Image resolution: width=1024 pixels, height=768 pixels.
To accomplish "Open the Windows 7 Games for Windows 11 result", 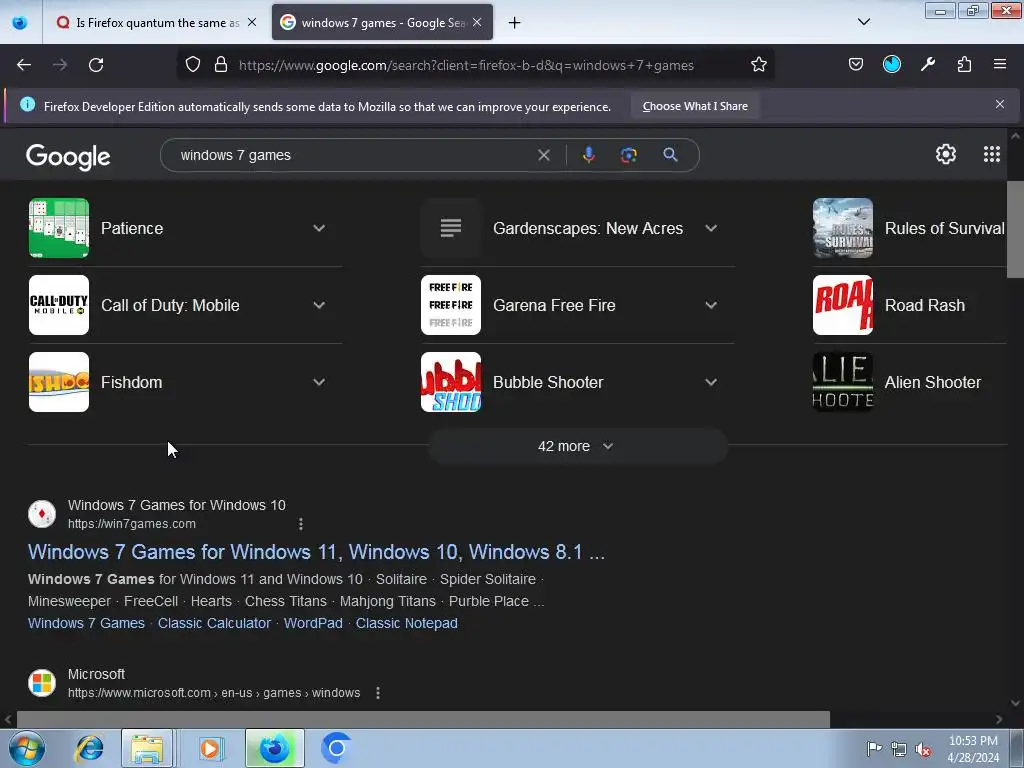I will click(316, 552).
